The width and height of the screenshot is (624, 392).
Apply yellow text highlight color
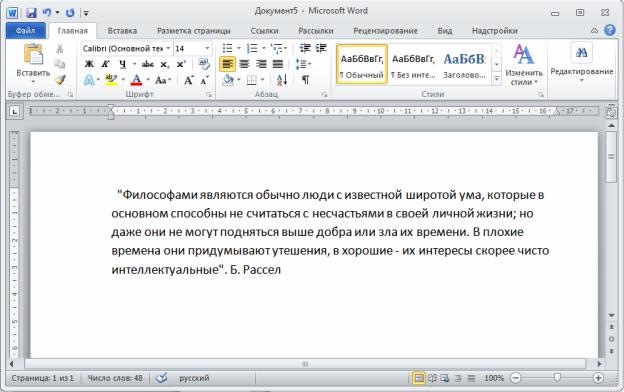(111, 80)
